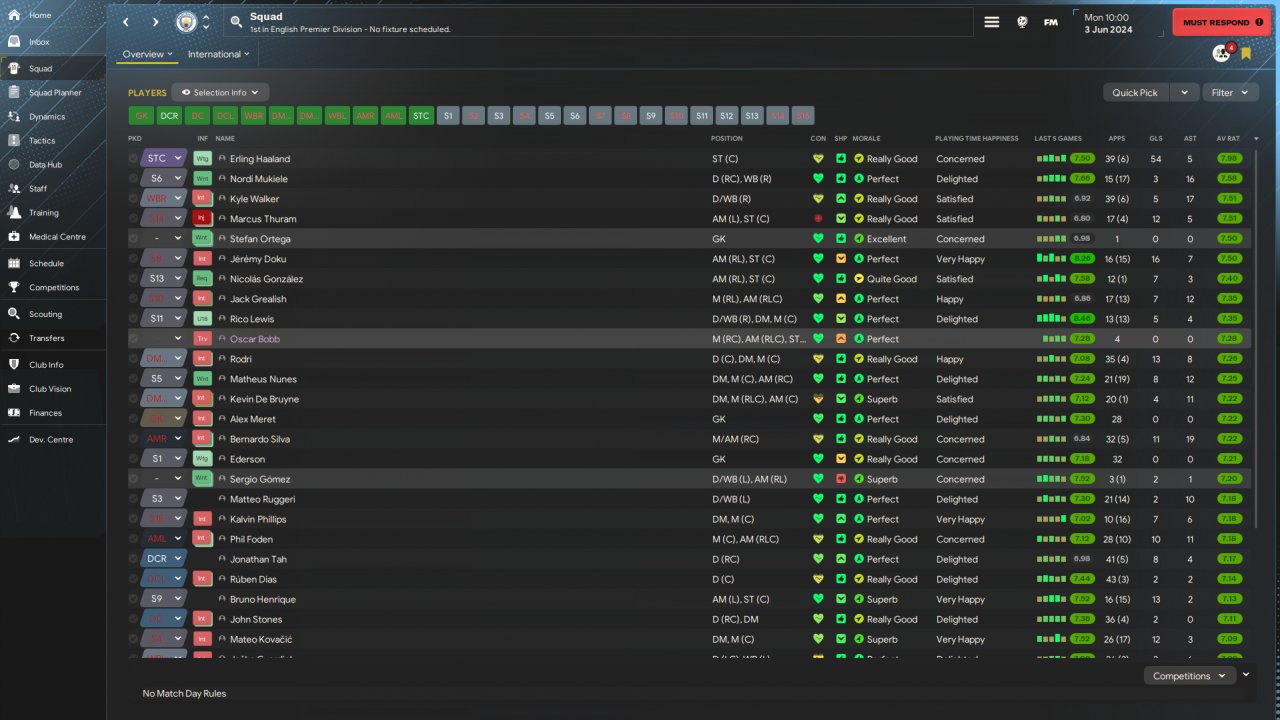Open the notifications icon with badge 4
This screenshot has height=720, width=1280.
click(1221, 53)
